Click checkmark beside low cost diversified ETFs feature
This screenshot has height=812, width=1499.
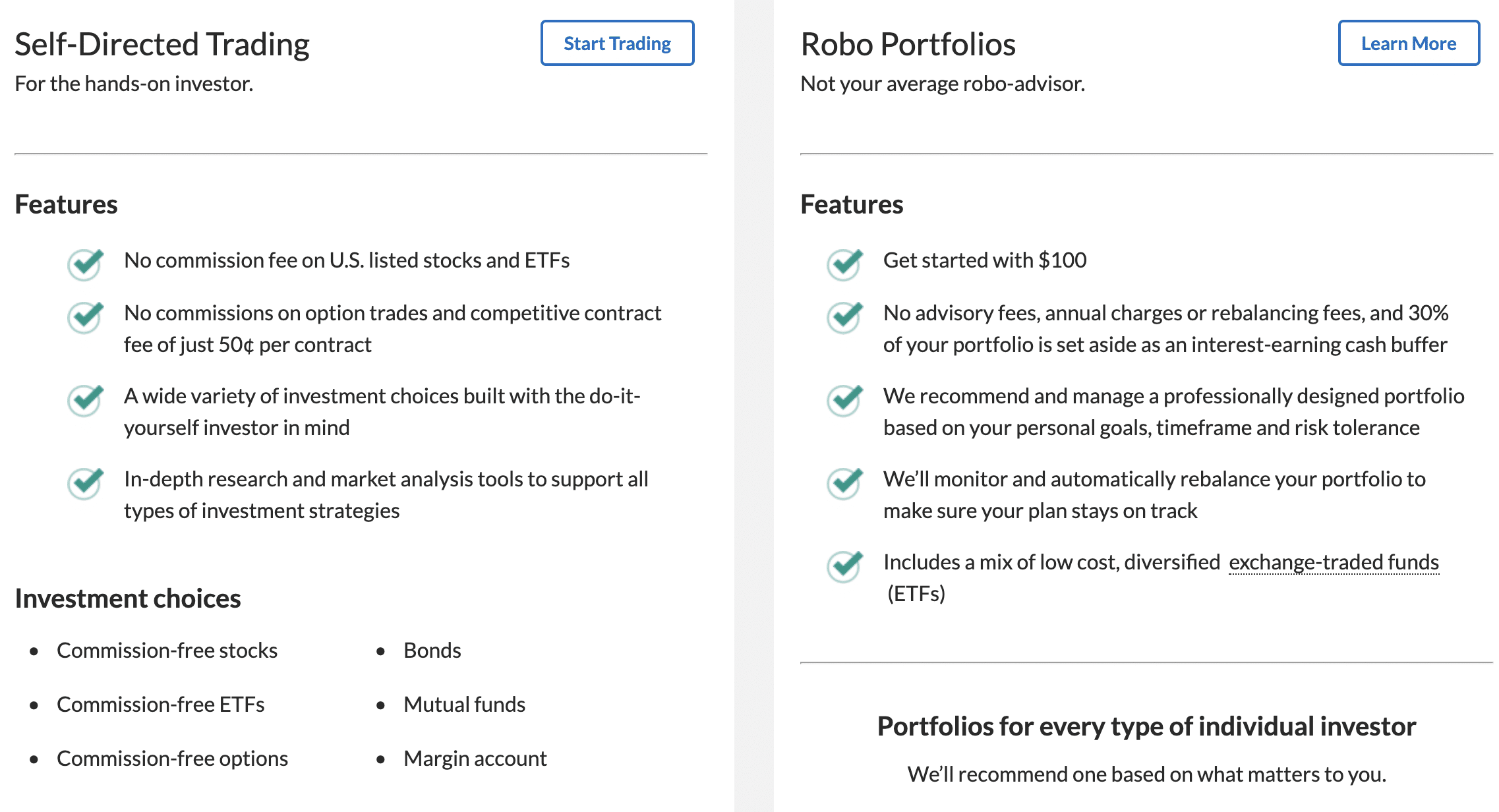(845, 566)
